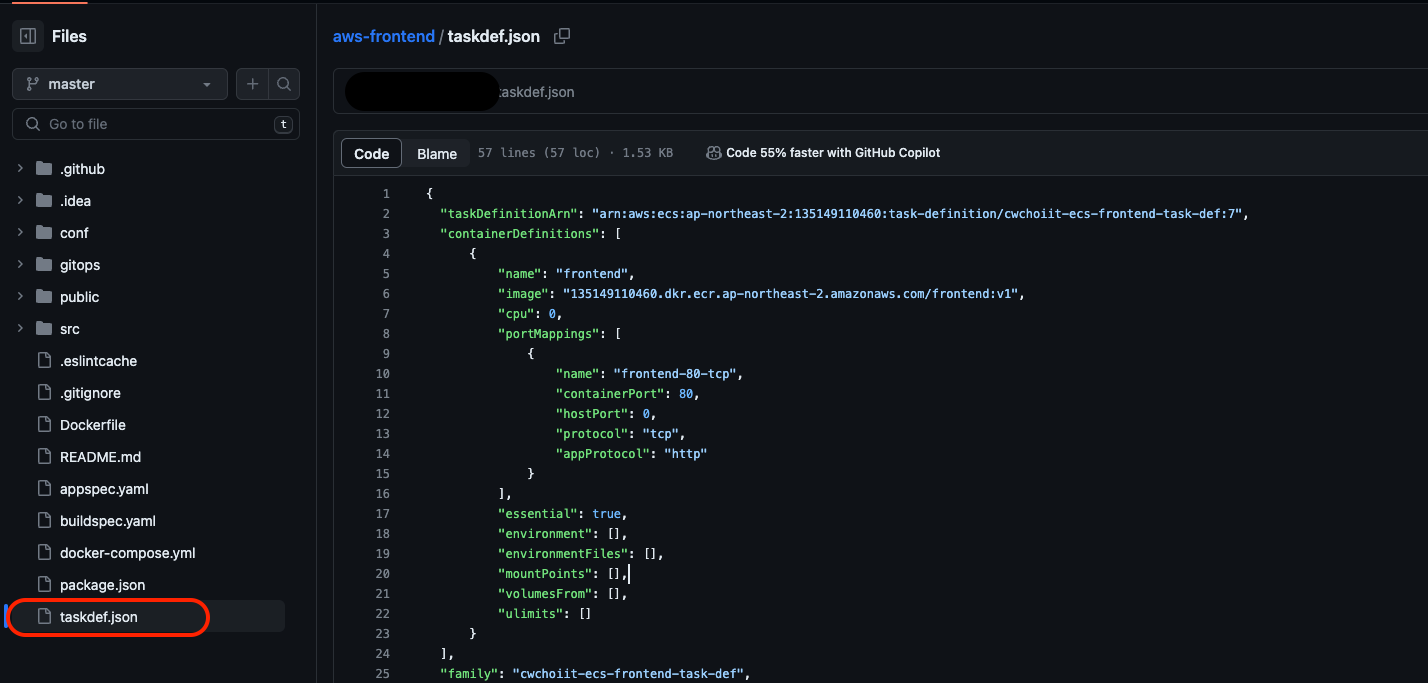The width and height of the screenshot is (1428, 683).
Task: Expand the src folder chevron
Action: (x=20, y=329)
